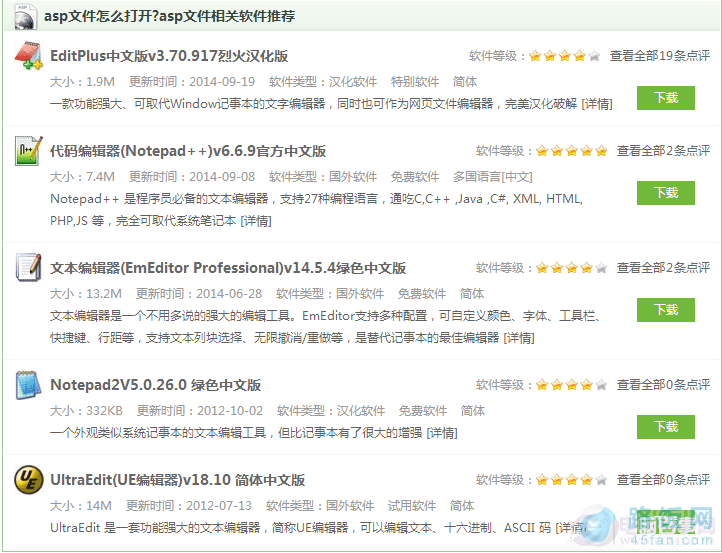Viewport: 722px width, 553px height.
Task: Click Notepad2 size text 332KB
Action: click(105, 410)
